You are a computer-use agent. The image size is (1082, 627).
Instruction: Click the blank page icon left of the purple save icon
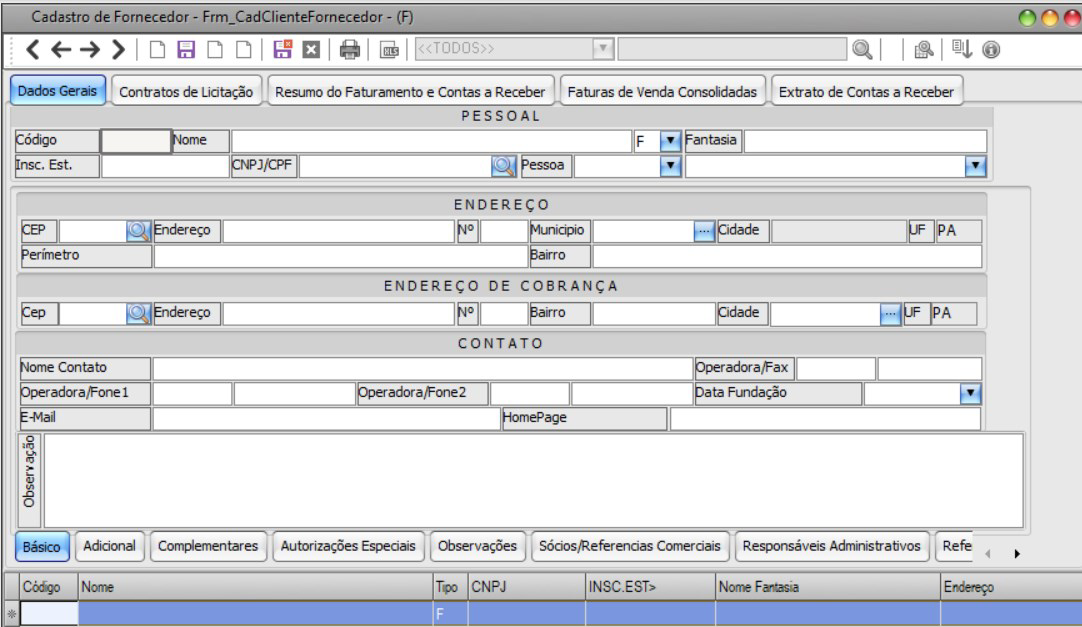pyautogui.click(x=157, y=49)
